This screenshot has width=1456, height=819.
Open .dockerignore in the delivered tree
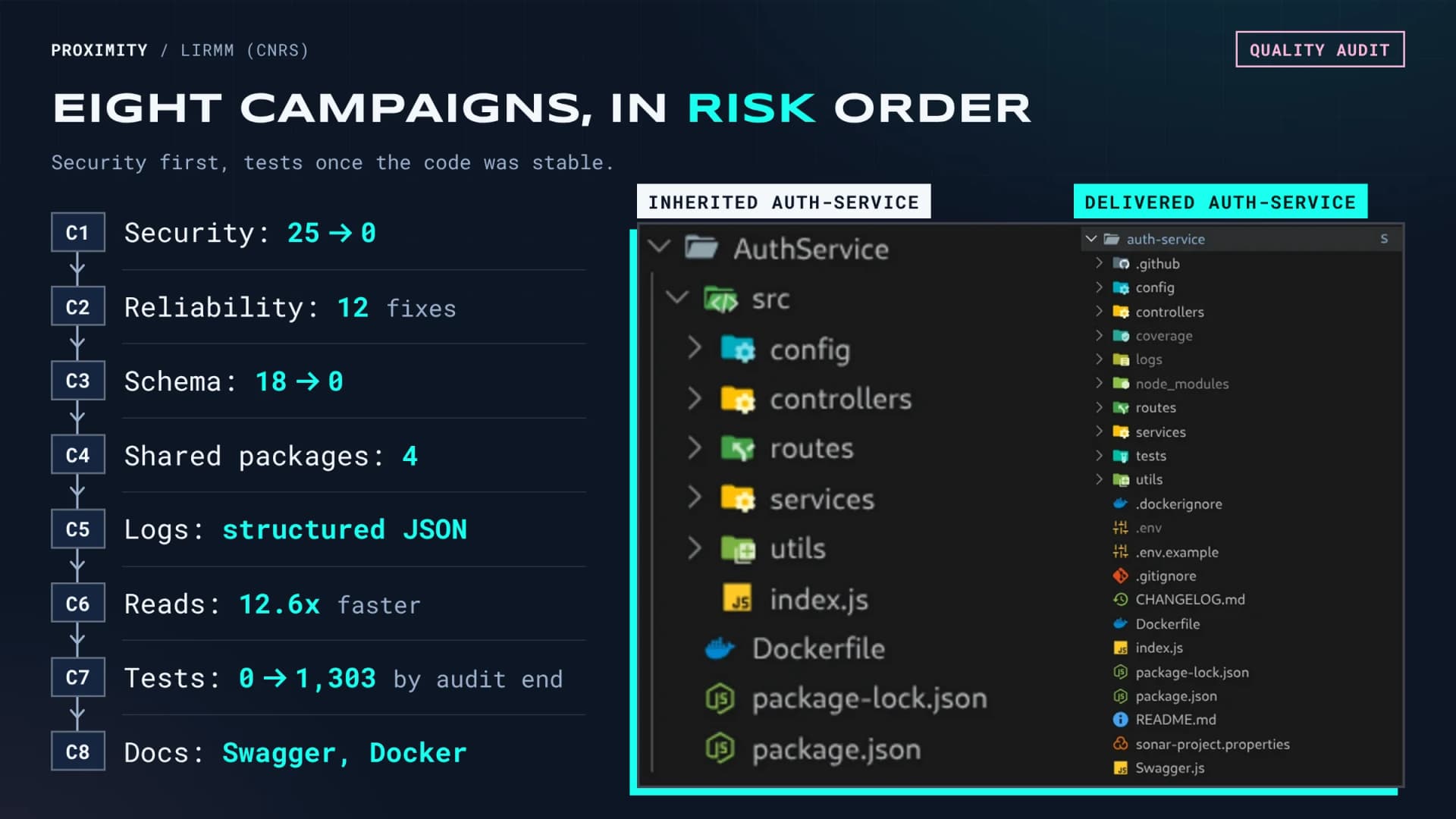coord(1178,504)
